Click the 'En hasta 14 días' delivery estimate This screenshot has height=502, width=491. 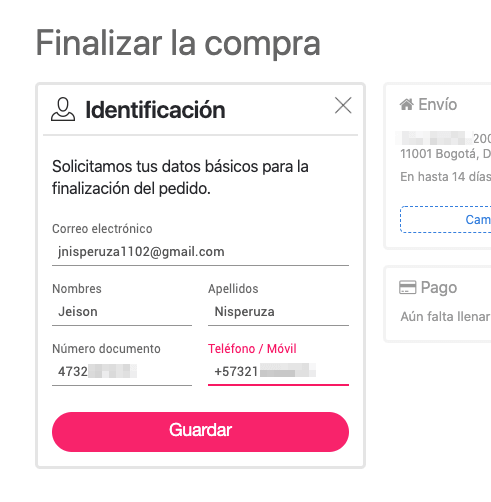[x=445, y=177]
